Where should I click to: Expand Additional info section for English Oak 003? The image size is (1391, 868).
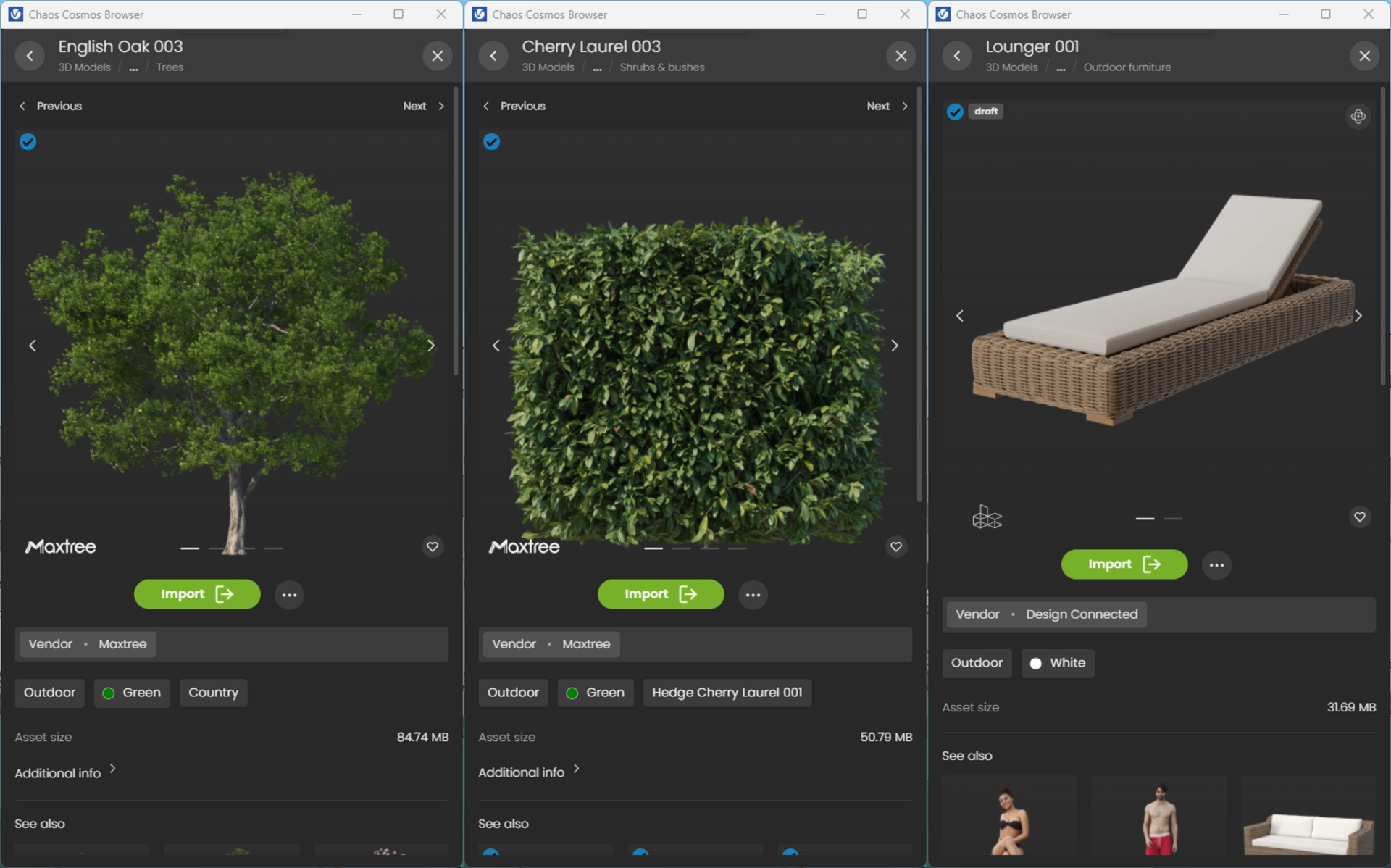click(x=65, y=772)
